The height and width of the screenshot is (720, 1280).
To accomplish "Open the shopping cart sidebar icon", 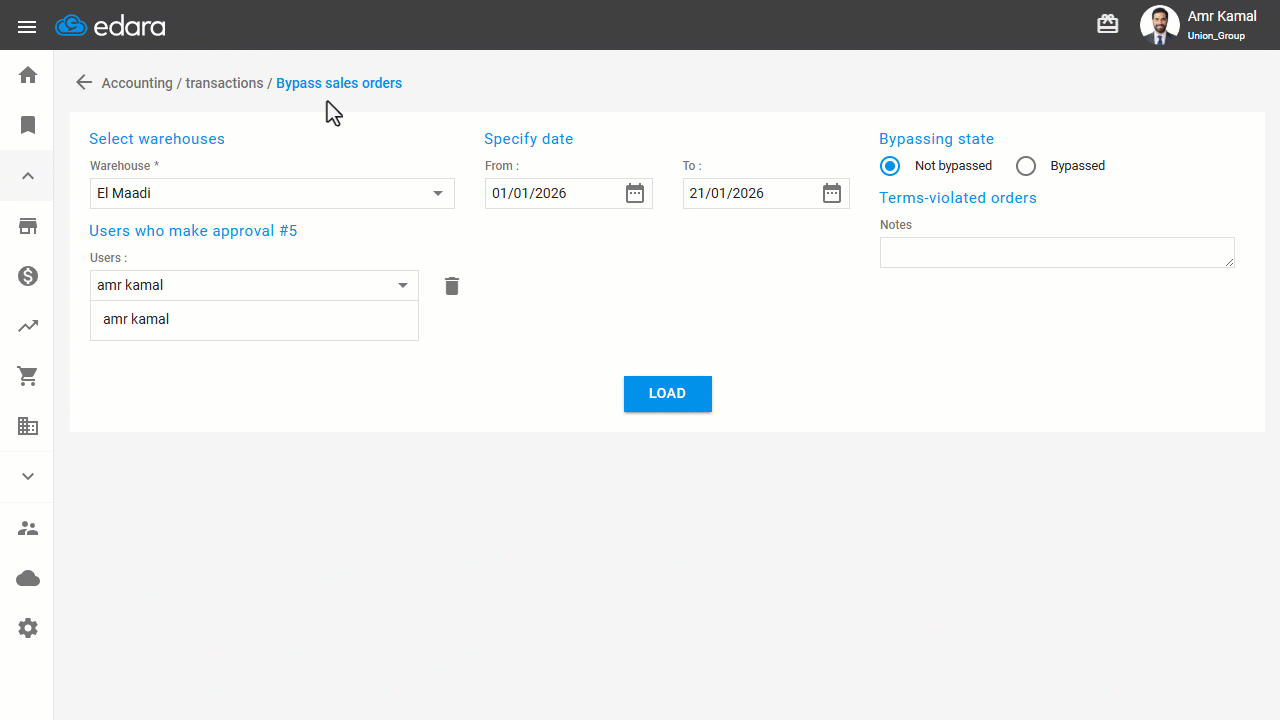I will [x=28, y=376].
